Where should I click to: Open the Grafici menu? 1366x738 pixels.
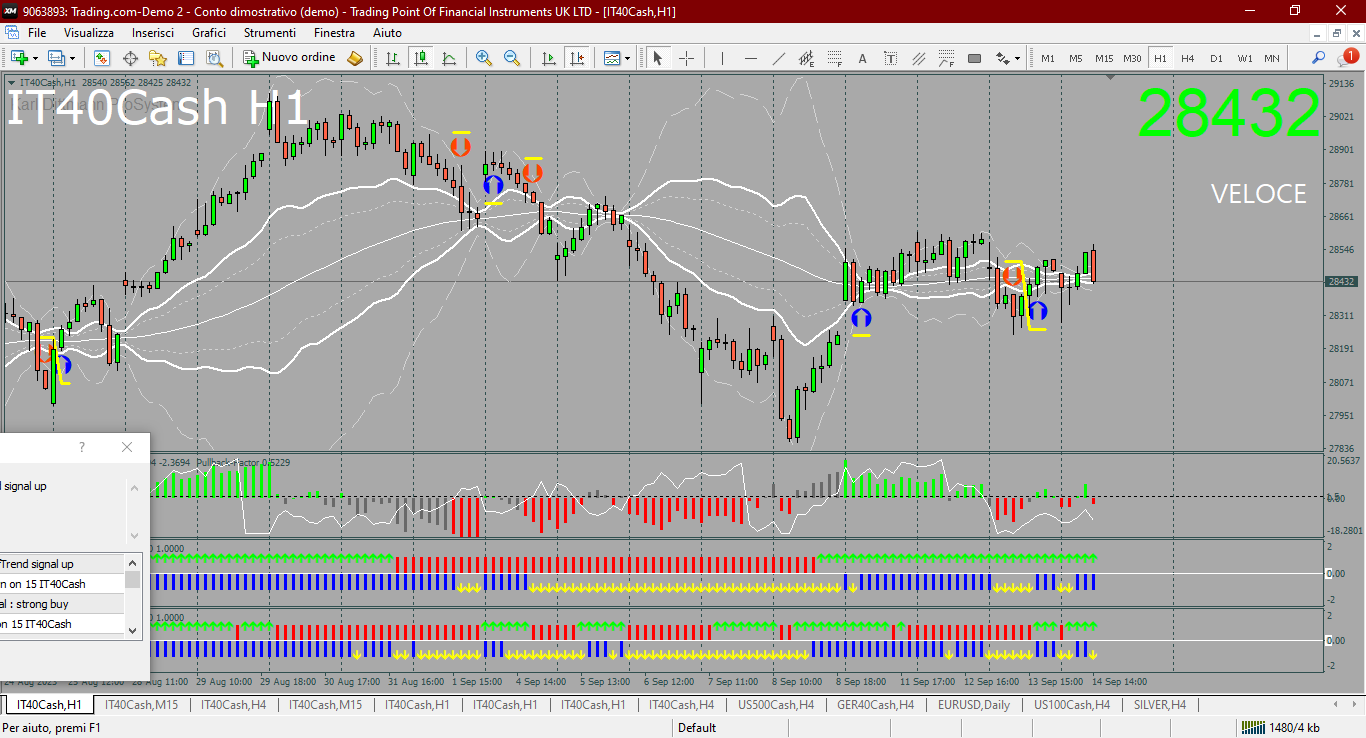(209, 33)
